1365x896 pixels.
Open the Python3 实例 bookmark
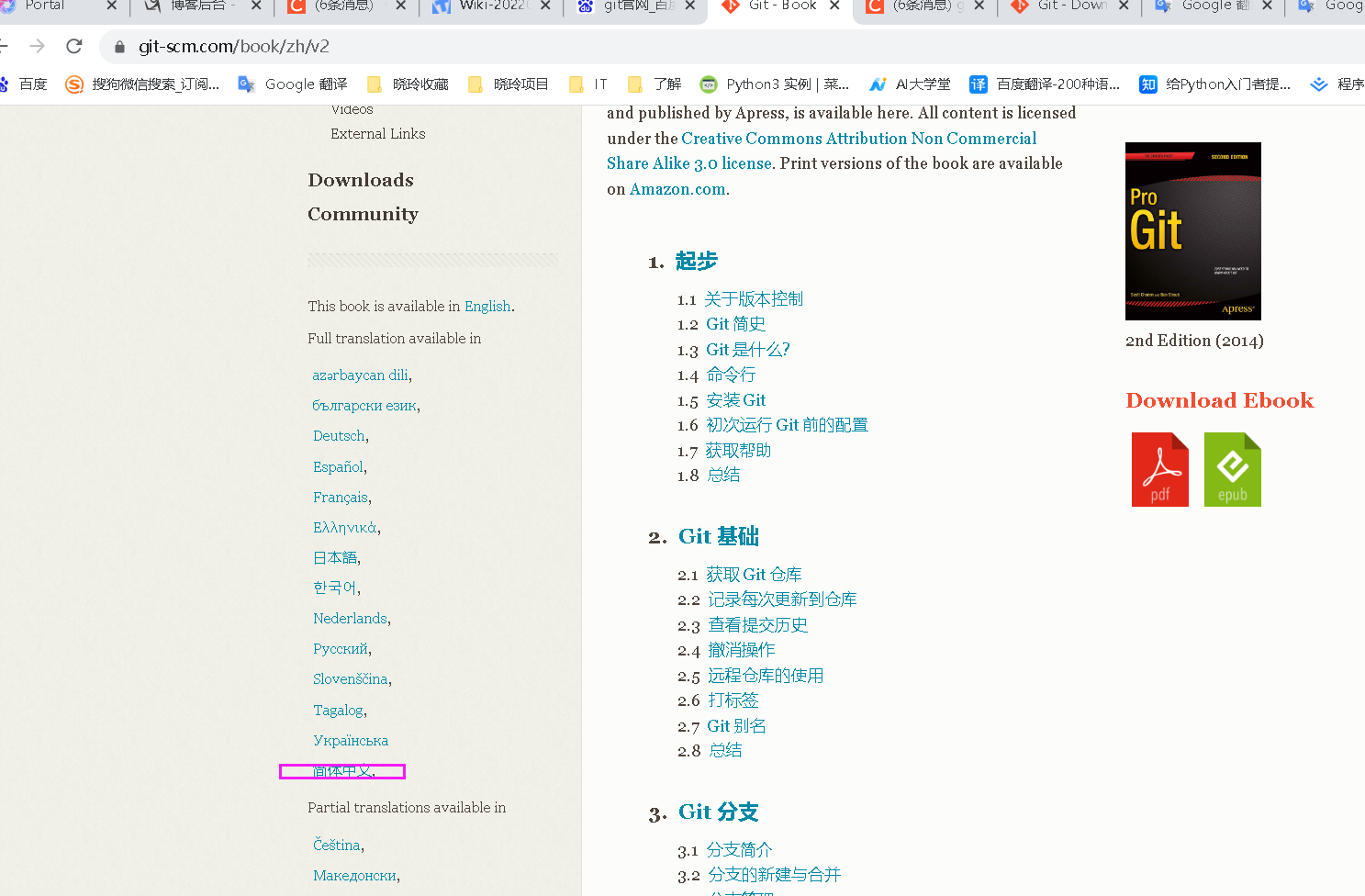(775, 84)
